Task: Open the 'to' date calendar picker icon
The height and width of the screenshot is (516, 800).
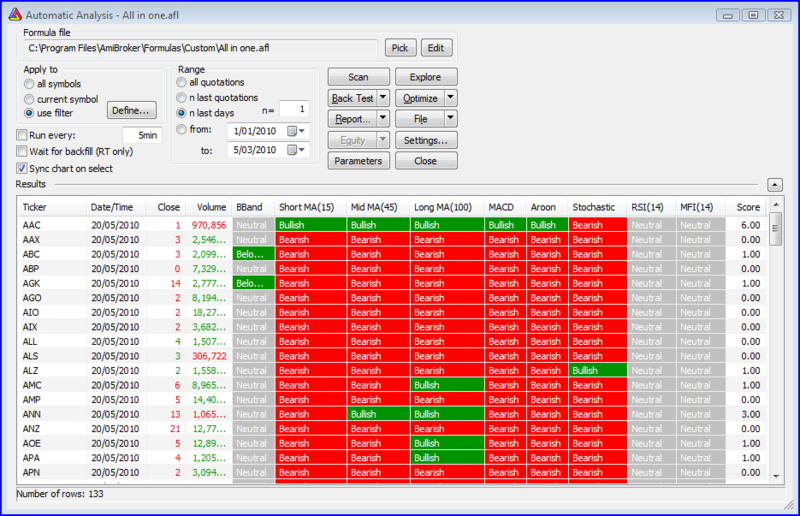Action: 292,150
